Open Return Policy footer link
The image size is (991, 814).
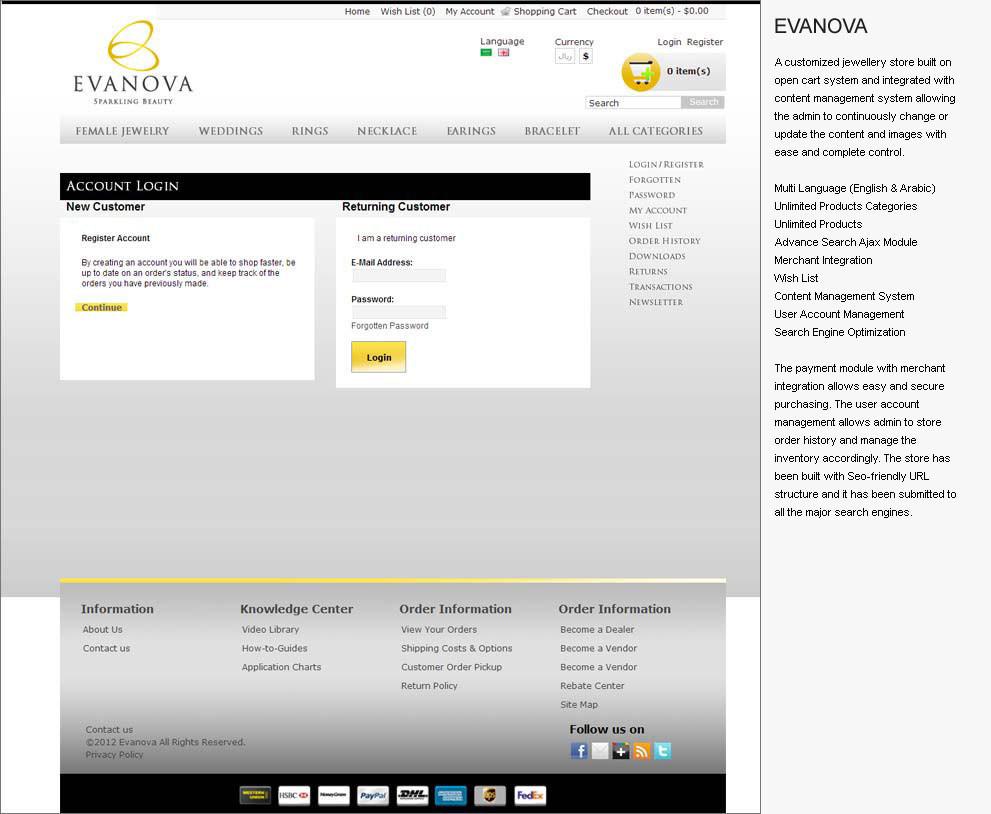tap(429, 686)
